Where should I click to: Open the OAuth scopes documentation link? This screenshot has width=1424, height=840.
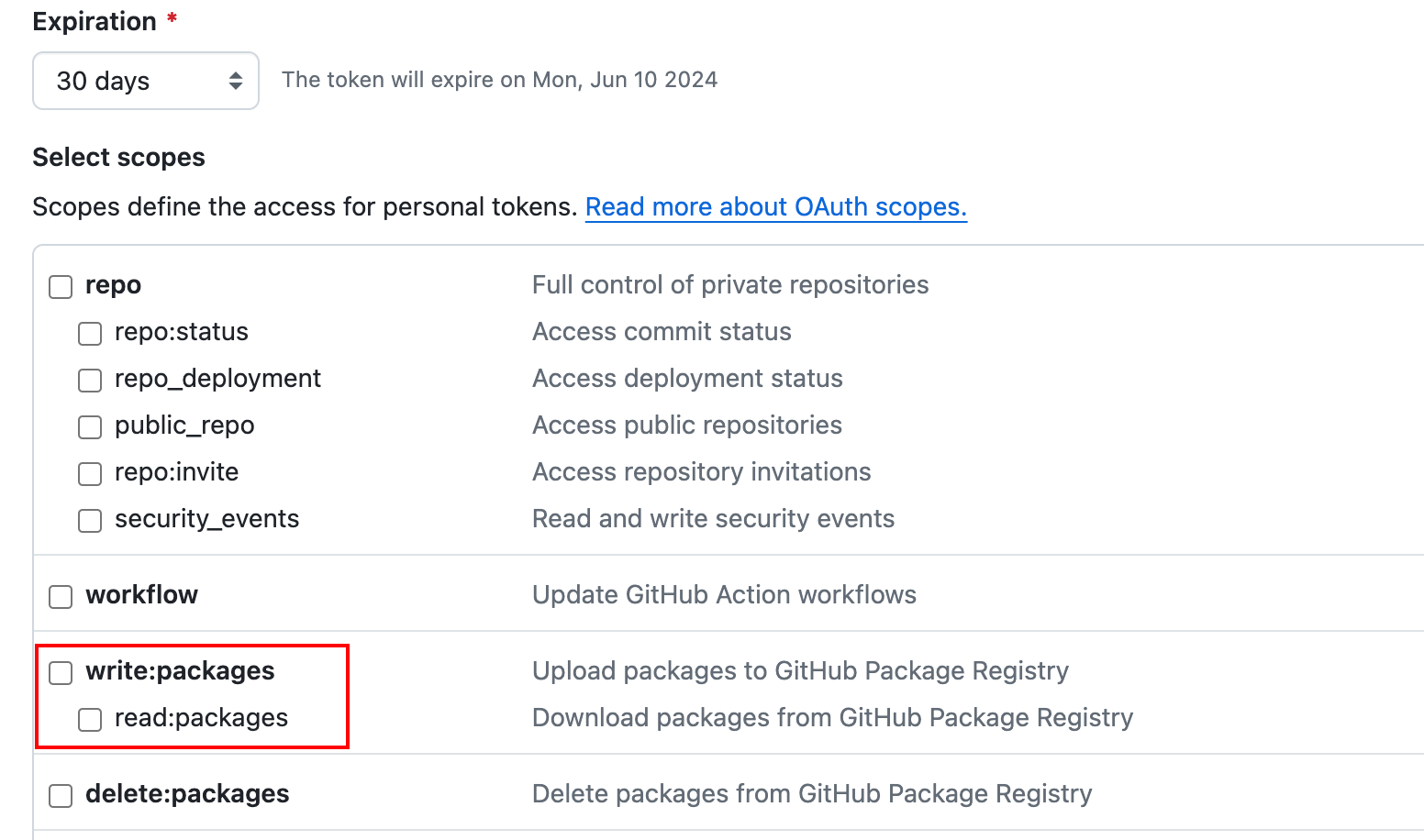point(775,206)
